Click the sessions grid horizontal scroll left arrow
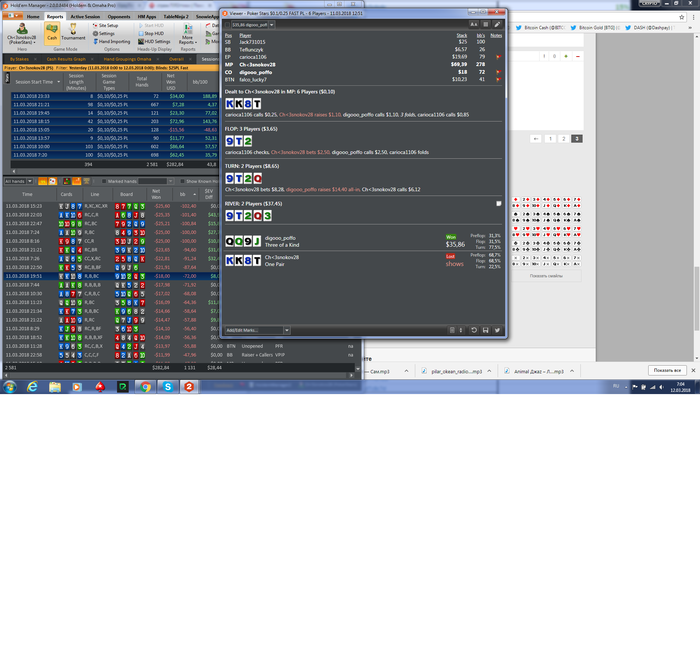 [13, 171]
